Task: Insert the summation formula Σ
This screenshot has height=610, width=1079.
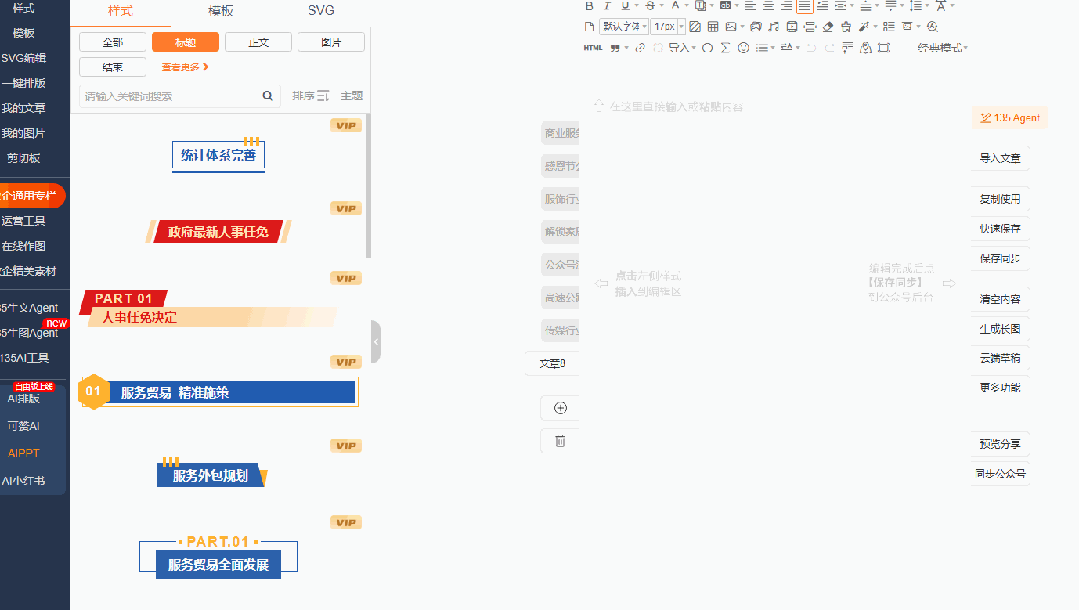Action: coord(724,46)
